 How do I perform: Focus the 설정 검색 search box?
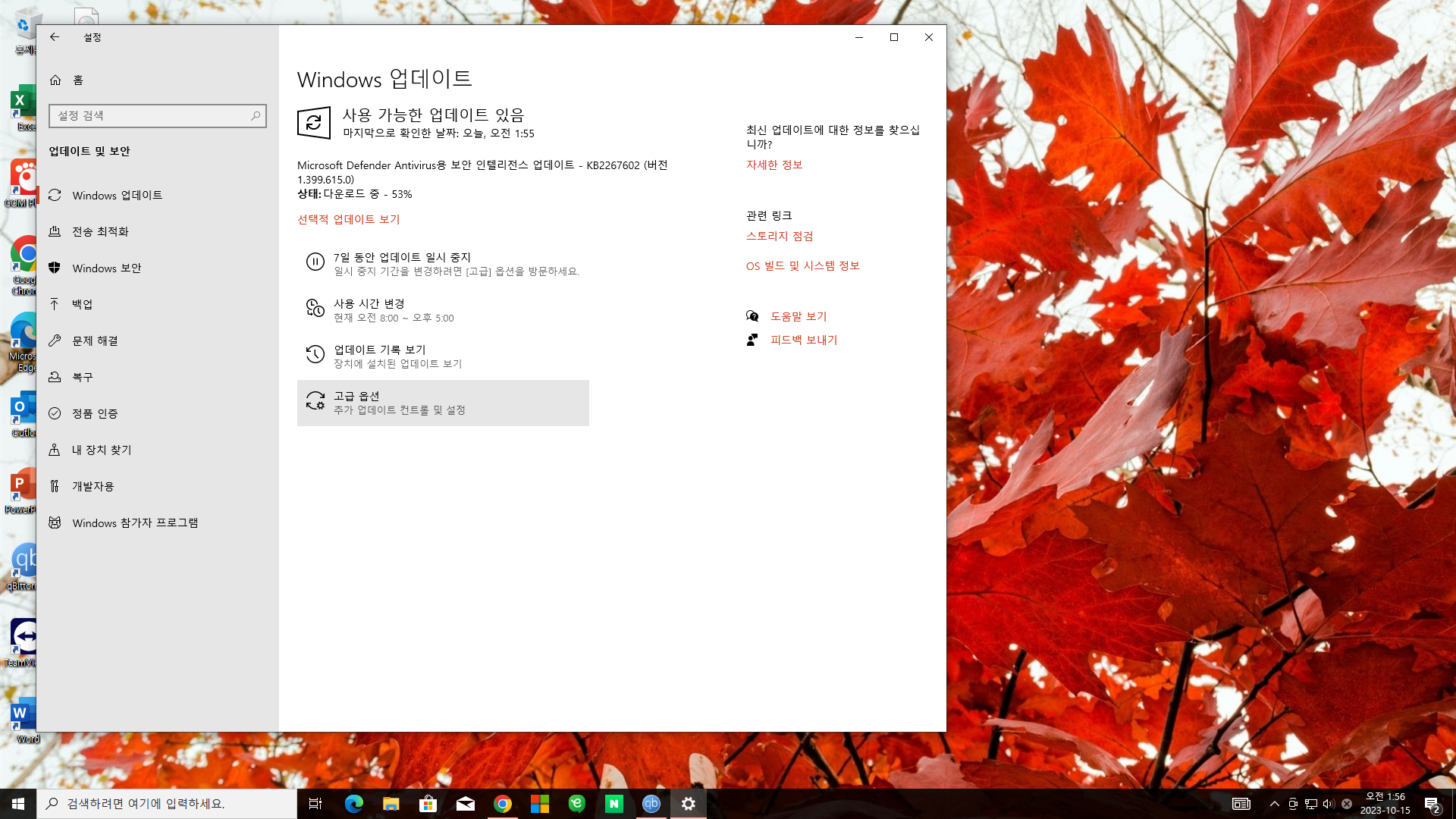click(x=157, y=115)
